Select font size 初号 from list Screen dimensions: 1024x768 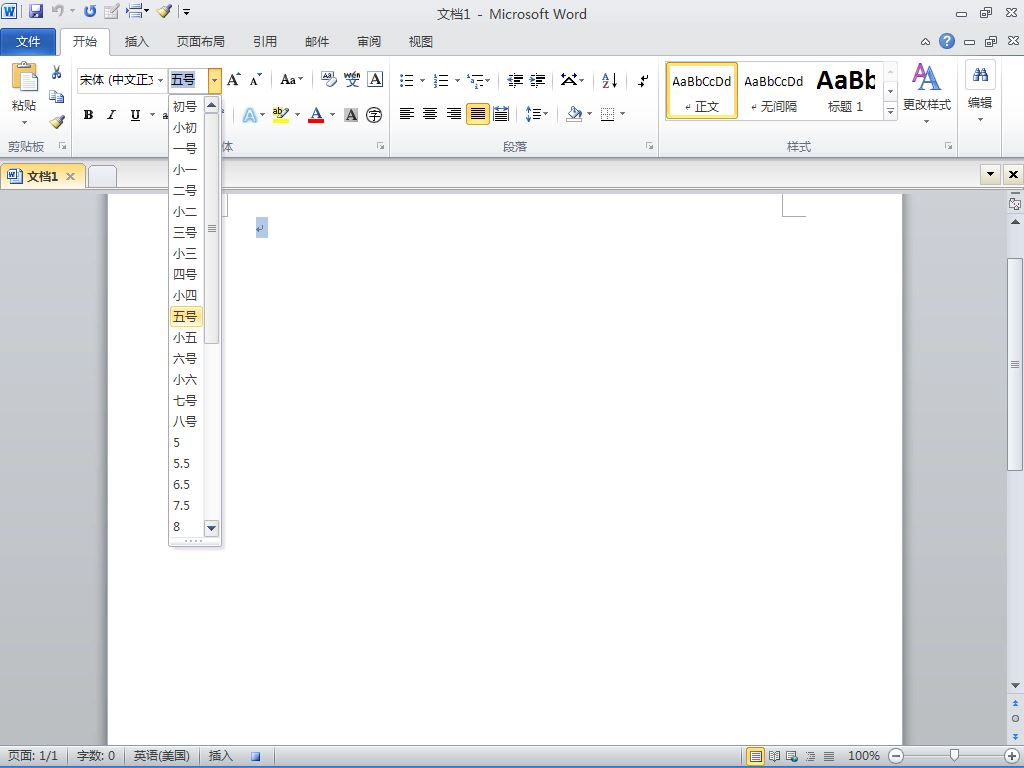click(x=186, y=106)
